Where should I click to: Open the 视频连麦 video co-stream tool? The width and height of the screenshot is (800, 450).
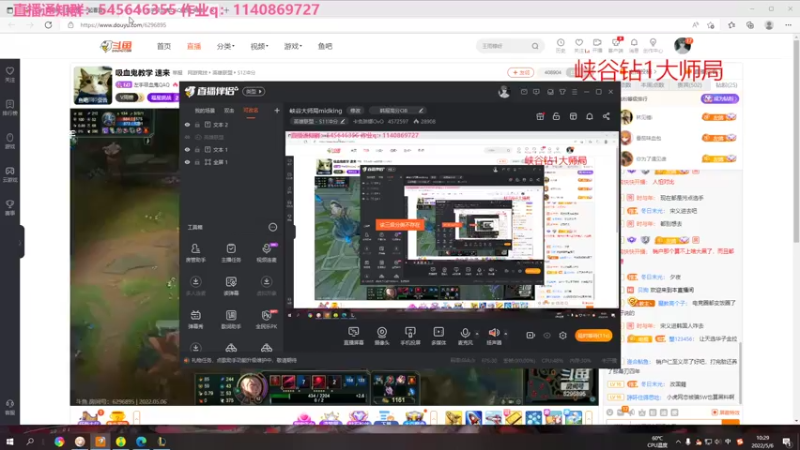coord(266,253)
